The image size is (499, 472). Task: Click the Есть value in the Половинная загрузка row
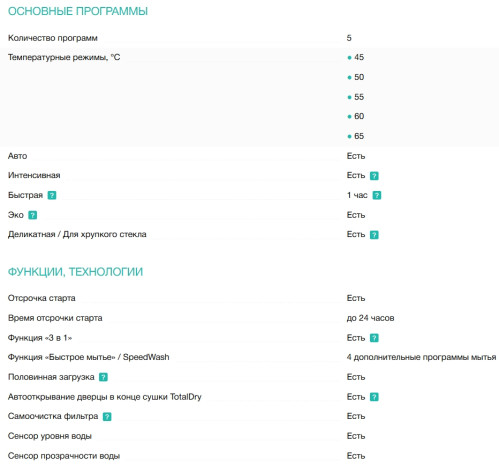[x=356, y=377]
